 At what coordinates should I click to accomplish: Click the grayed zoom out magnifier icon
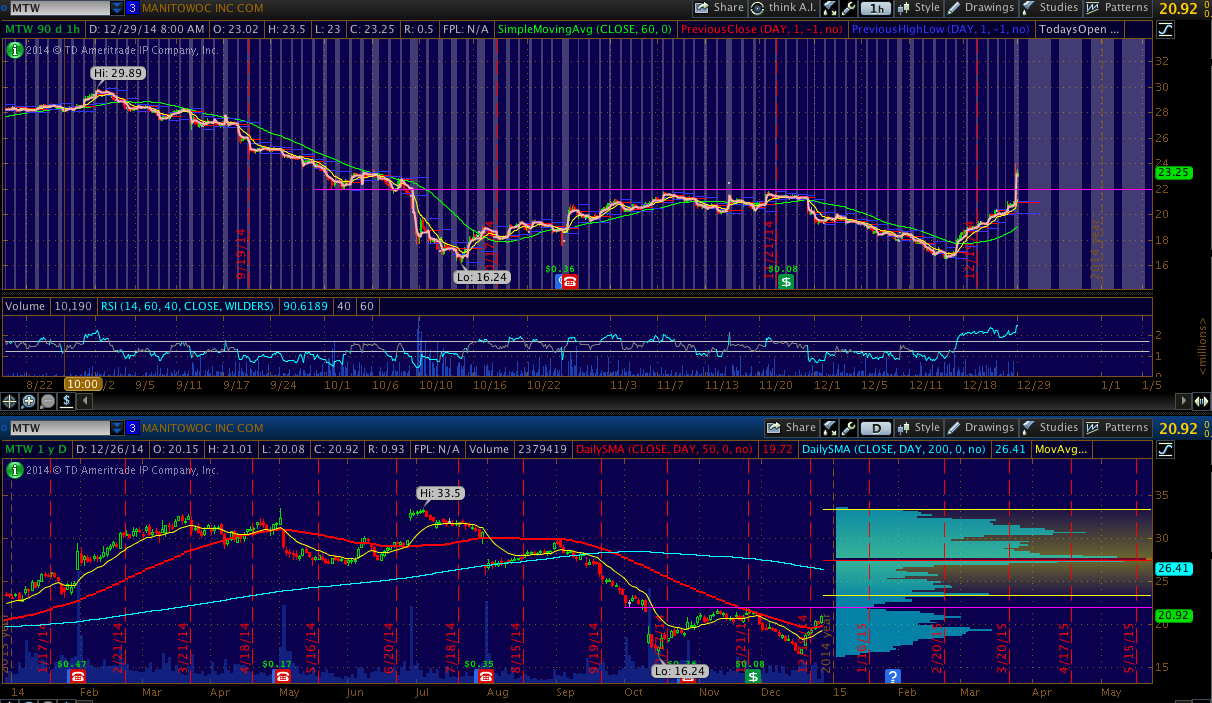[47, 401]
